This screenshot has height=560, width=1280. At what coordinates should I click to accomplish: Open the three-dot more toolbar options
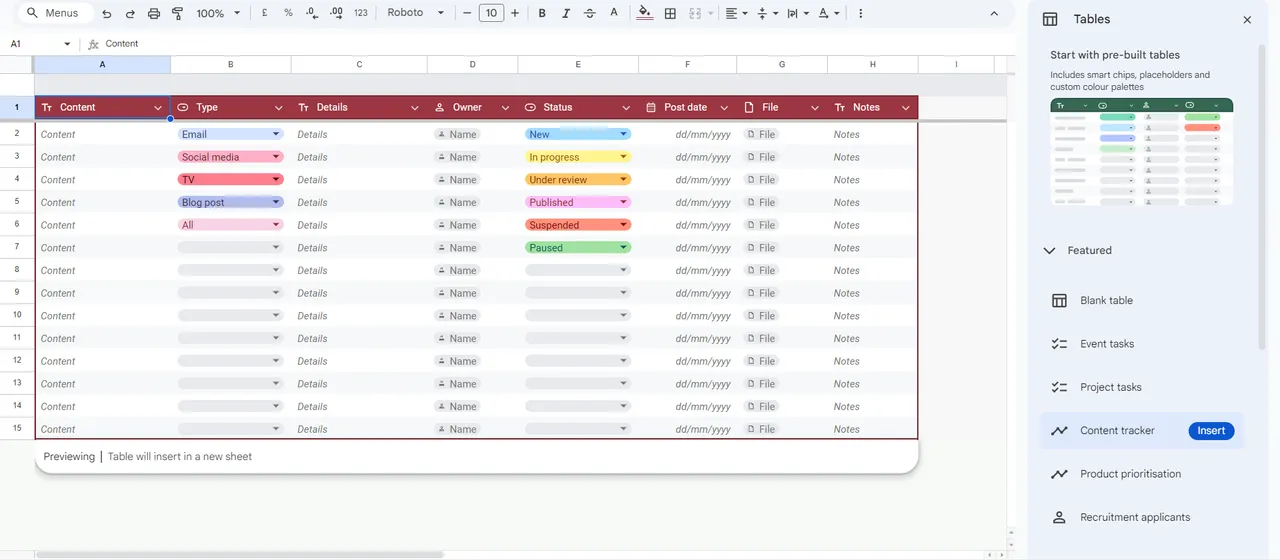(x=860, y=14)
